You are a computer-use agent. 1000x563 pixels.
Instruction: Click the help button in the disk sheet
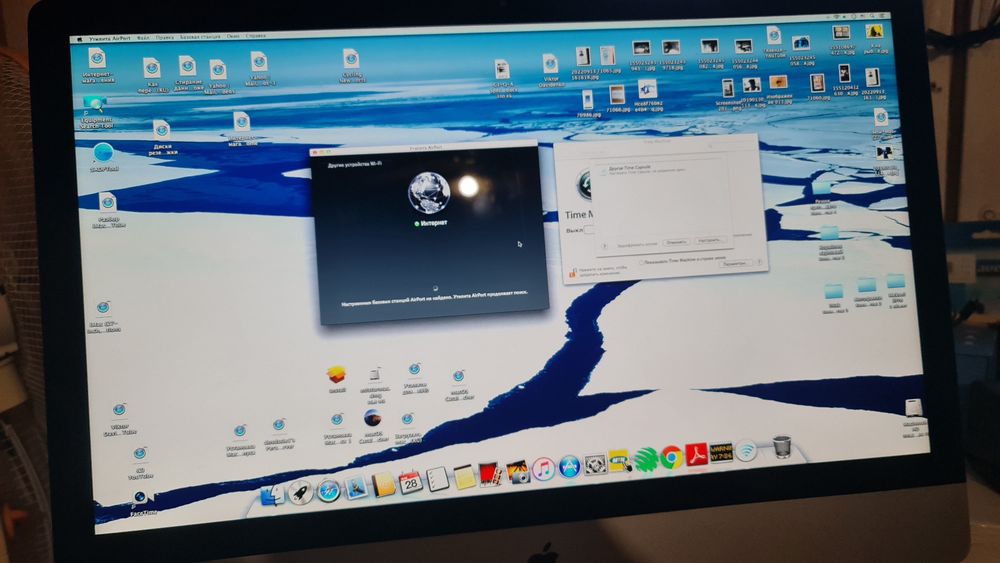point(605,245)
